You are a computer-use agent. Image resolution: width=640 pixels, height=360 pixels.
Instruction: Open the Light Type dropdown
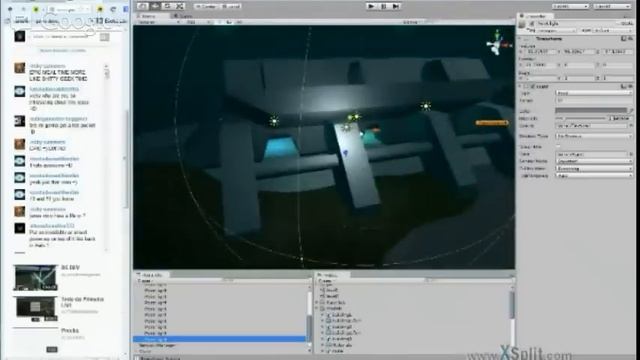tap(594, 93)
